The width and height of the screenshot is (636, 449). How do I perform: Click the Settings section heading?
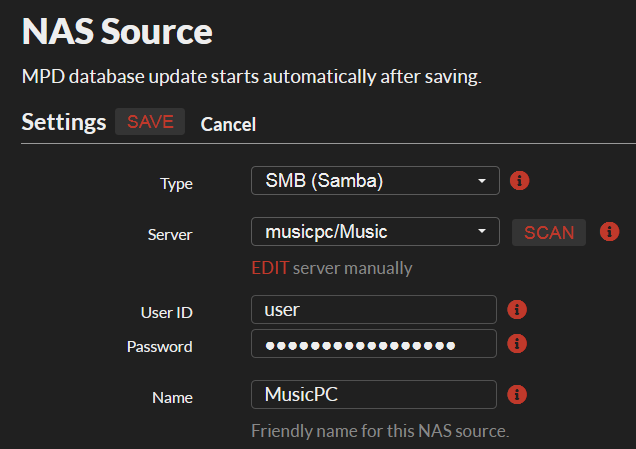(x=64, y=122)
